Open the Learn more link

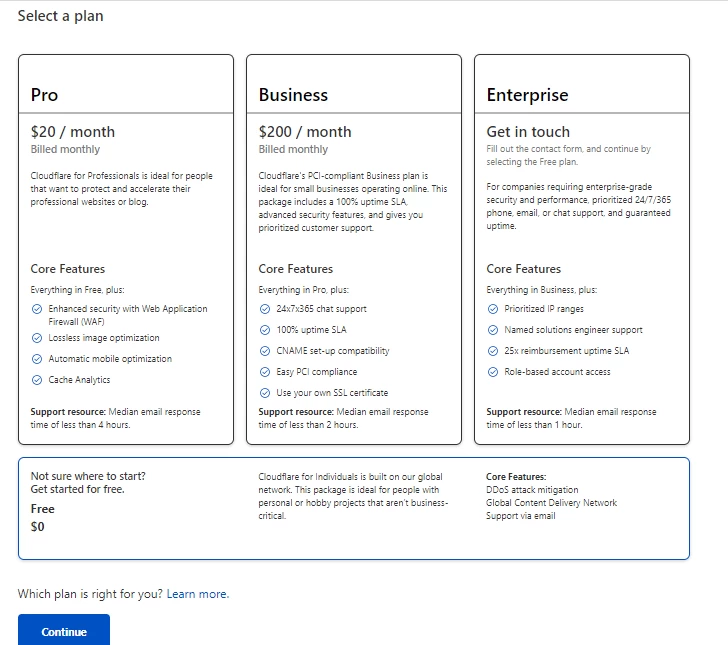pyautogui.click(x=198, y=594)
